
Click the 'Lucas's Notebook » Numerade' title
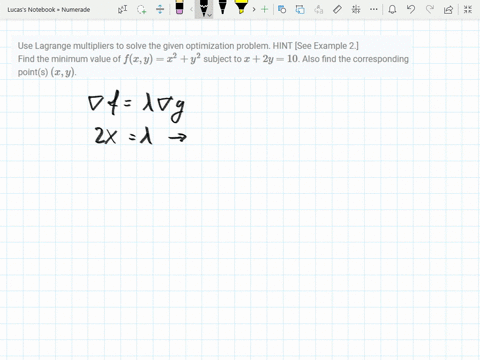pyautogui.click(x=49, y=10)
